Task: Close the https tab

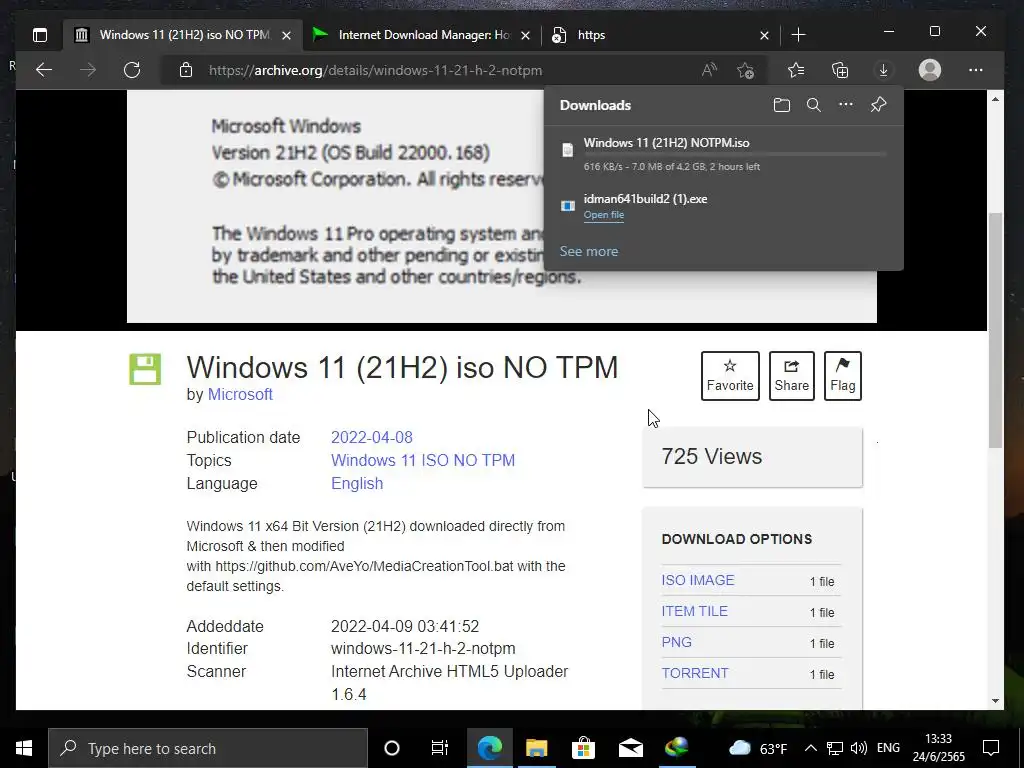Action: (x=764, y=35)
